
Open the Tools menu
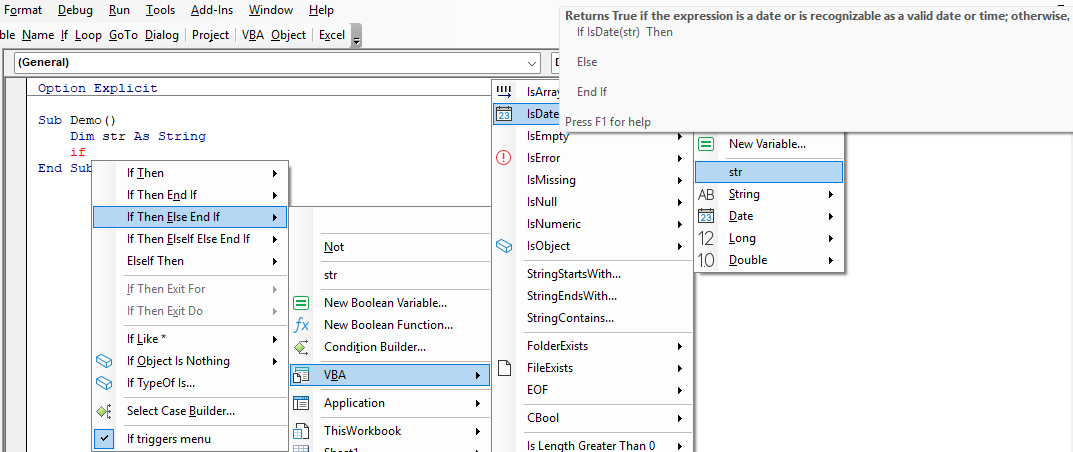tap(160, 10)
